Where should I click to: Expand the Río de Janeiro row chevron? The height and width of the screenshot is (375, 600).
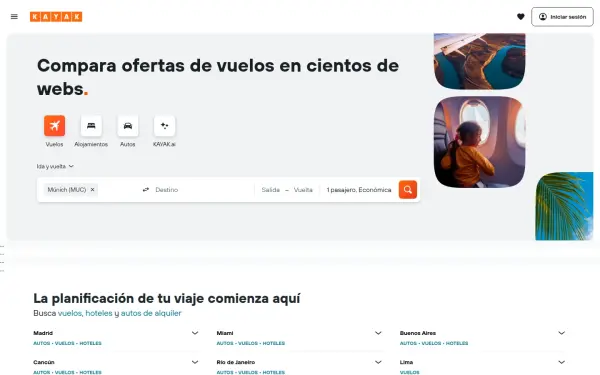pyautogui.click(x=378, y=362)
